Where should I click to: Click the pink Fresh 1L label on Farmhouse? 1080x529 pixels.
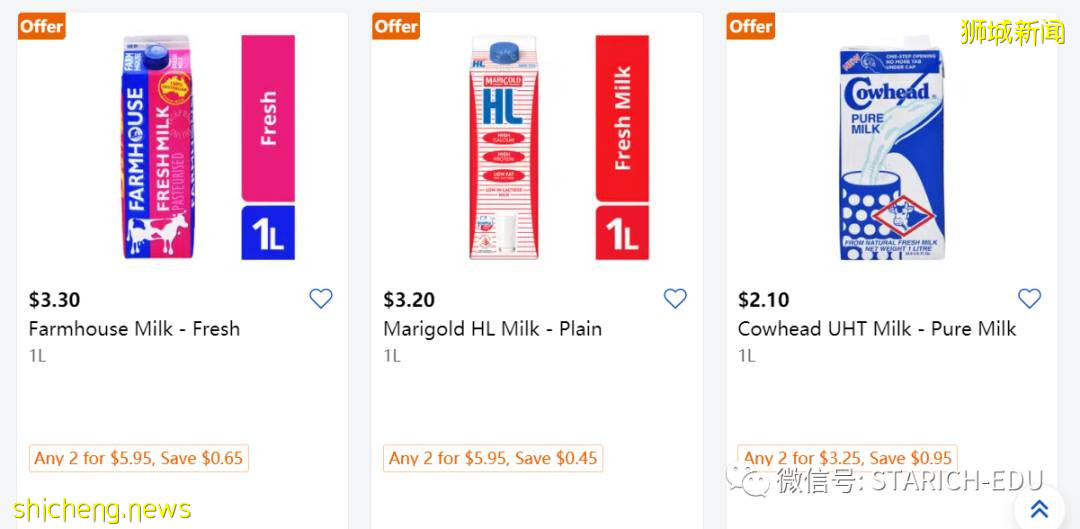point(268,147)
